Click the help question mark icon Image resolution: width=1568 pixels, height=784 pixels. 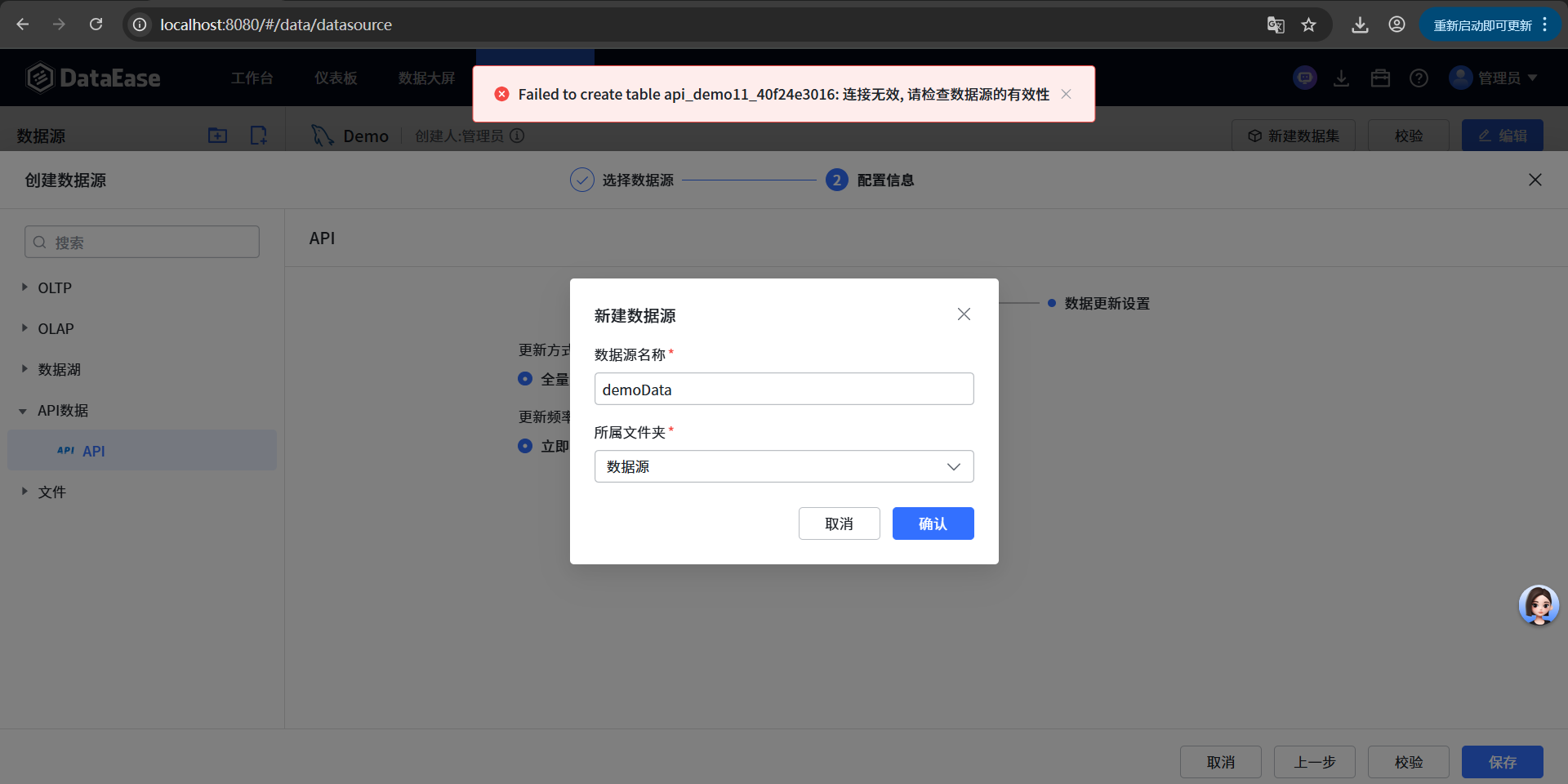click(1419, 78)
